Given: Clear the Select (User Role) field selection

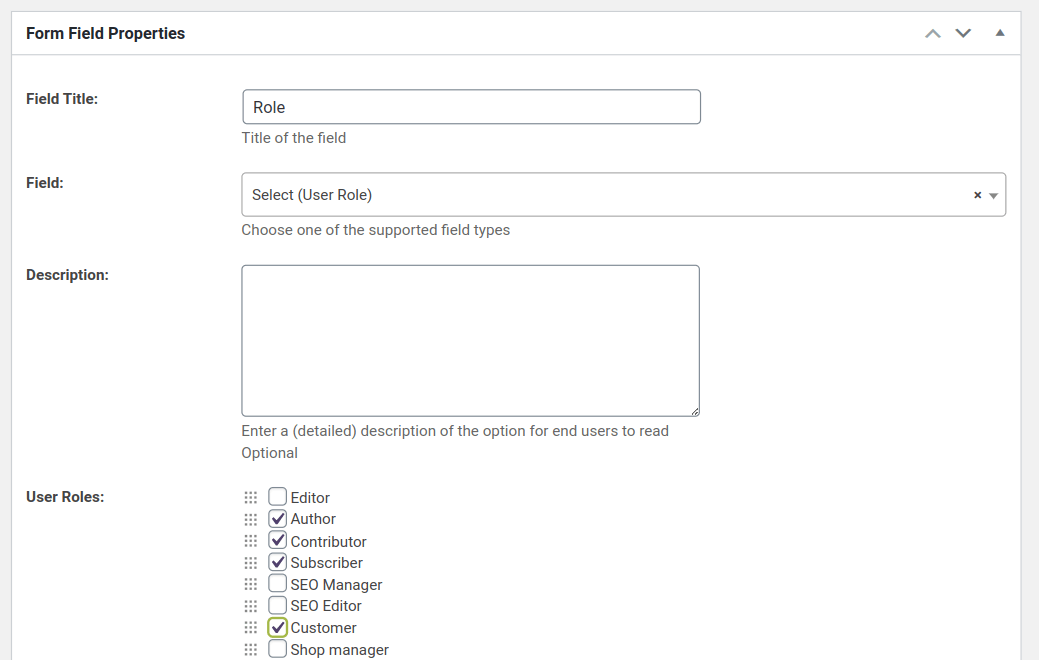Looking at the screenshot, I should click(x=977, y=195).
